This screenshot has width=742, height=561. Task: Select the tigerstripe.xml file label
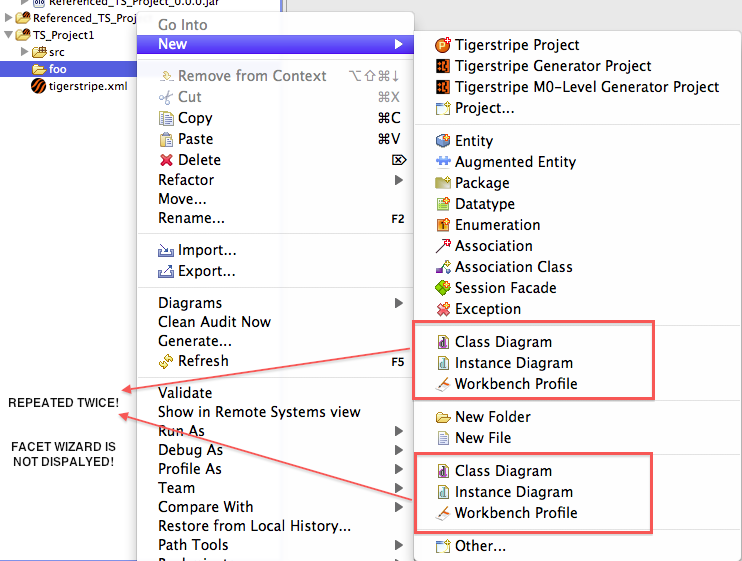[88, 86]
